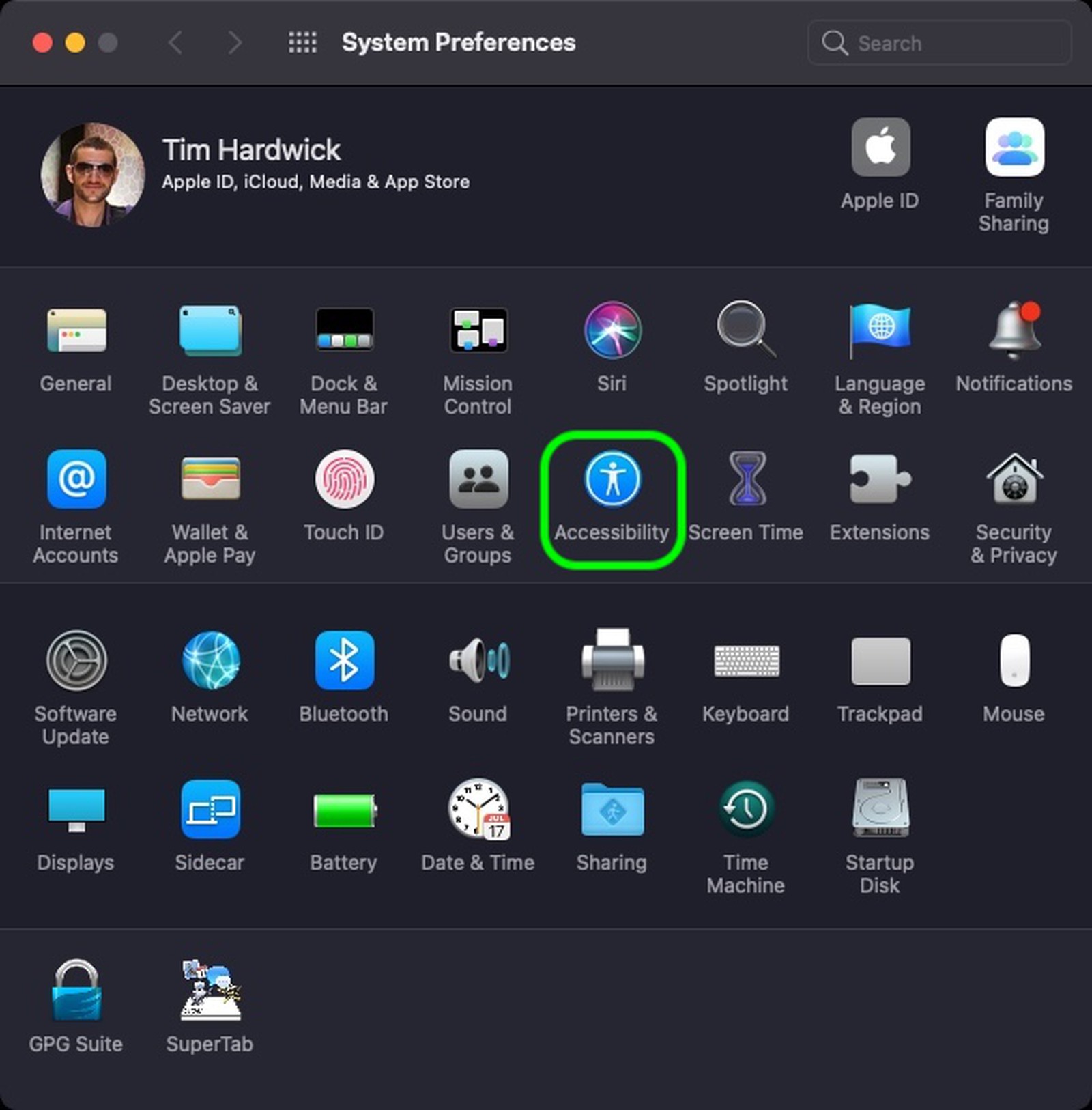Open the Accessibility preferences

[x=612, y=479]
